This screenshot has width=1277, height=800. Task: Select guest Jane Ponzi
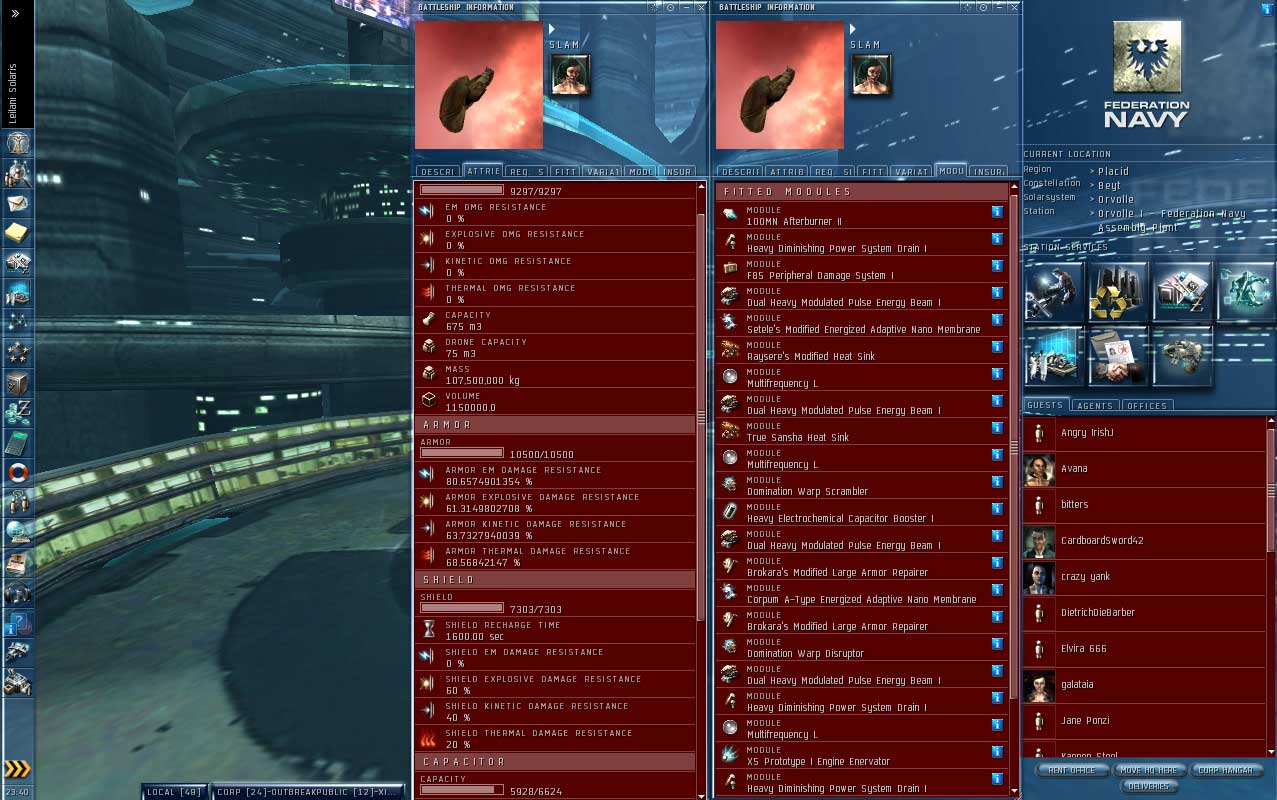(1145, 721)
